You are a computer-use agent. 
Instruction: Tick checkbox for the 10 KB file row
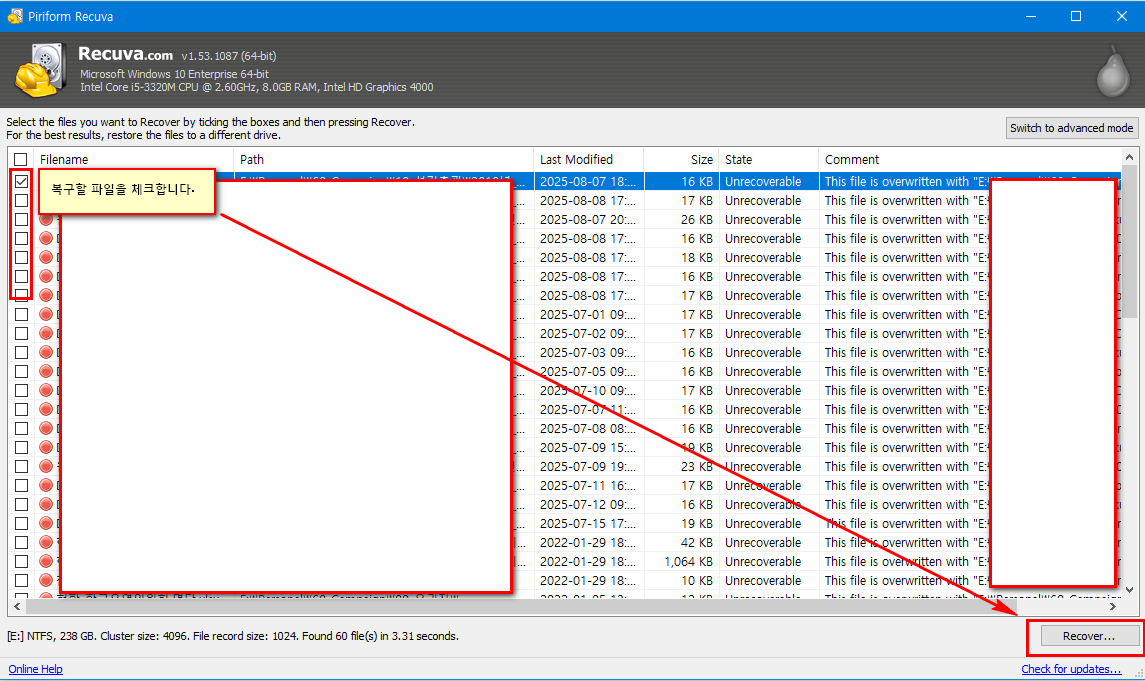[x=21, y=580]
